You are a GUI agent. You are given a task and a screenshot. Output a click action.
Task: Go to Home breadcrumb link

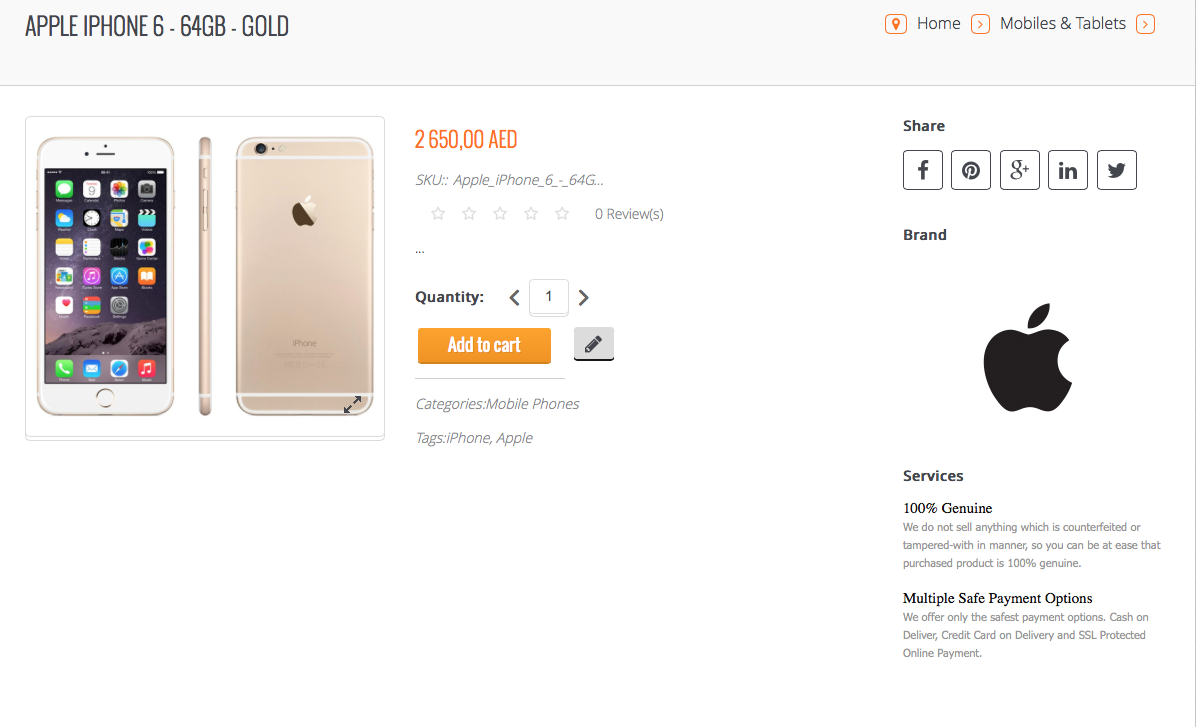click(x=938, y=24)
